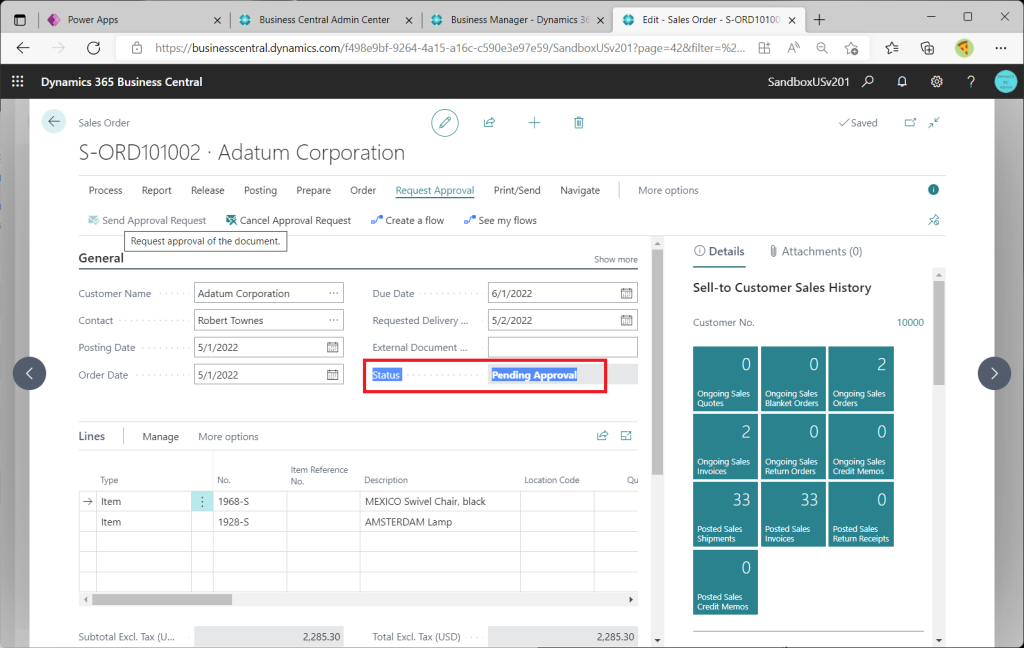Open Manage in the Lines section

161,436
